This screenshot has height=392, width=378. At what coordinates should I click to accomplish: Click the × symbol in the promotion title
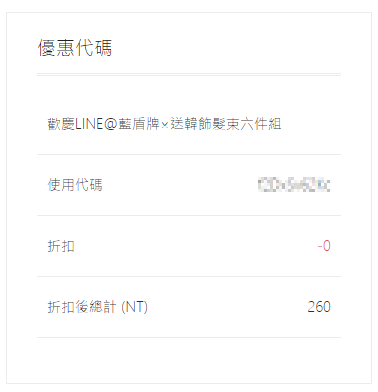coord(165,125)
